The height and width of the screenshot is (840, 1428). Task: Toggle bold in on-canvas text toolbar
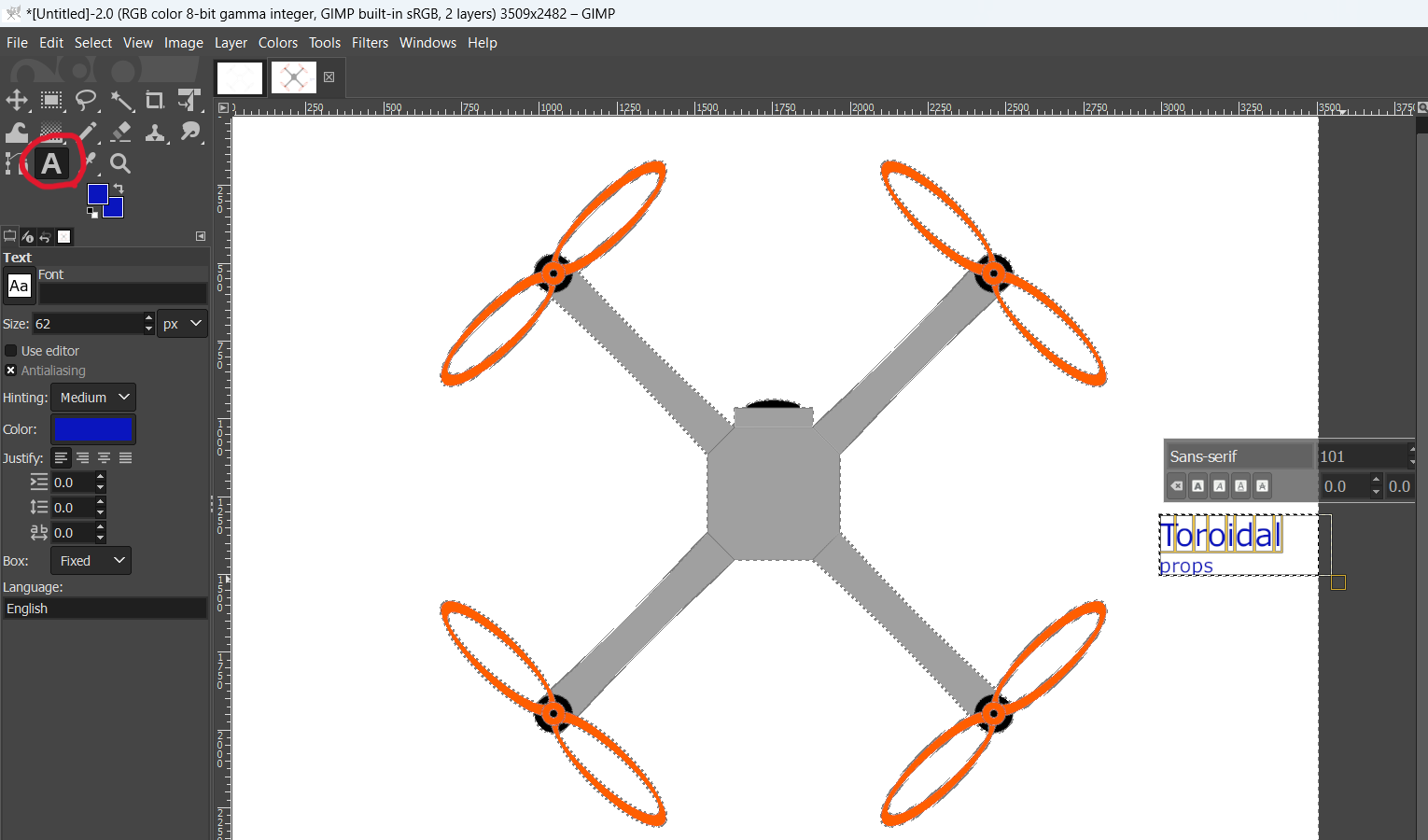tap(1198, 485)
